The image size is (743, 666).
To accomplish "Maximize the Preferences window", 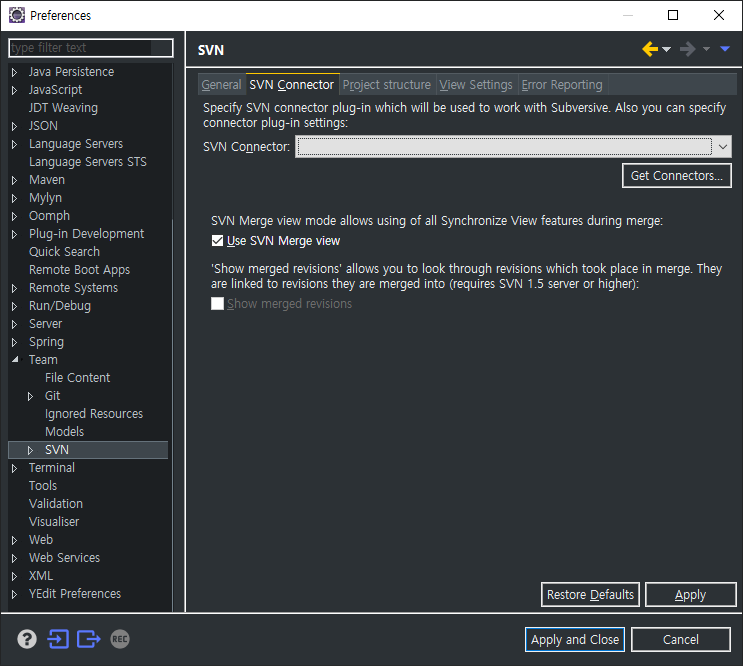I will click(672, 15).
